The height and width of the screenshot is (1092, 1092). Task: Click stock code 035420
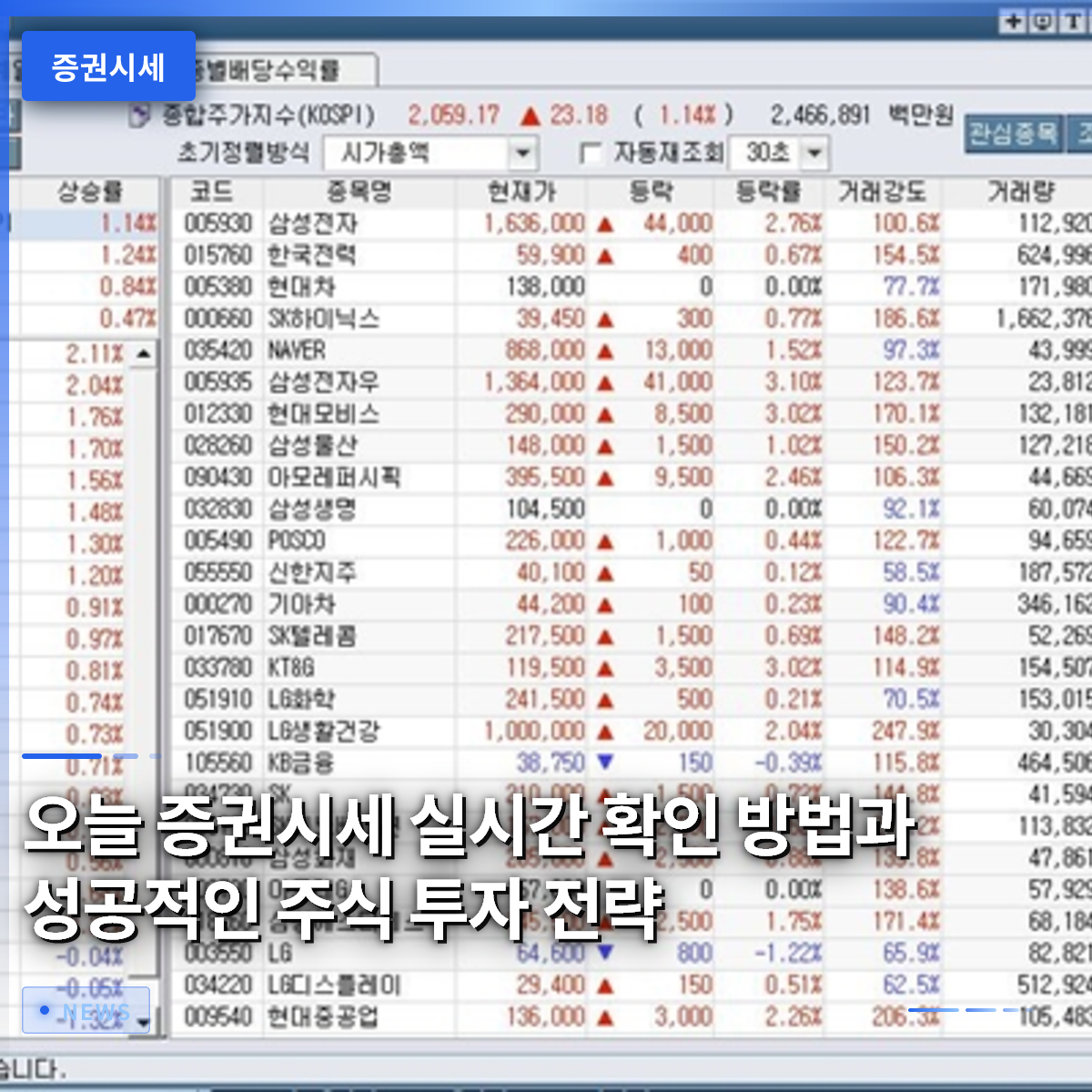tap(218, 350)
